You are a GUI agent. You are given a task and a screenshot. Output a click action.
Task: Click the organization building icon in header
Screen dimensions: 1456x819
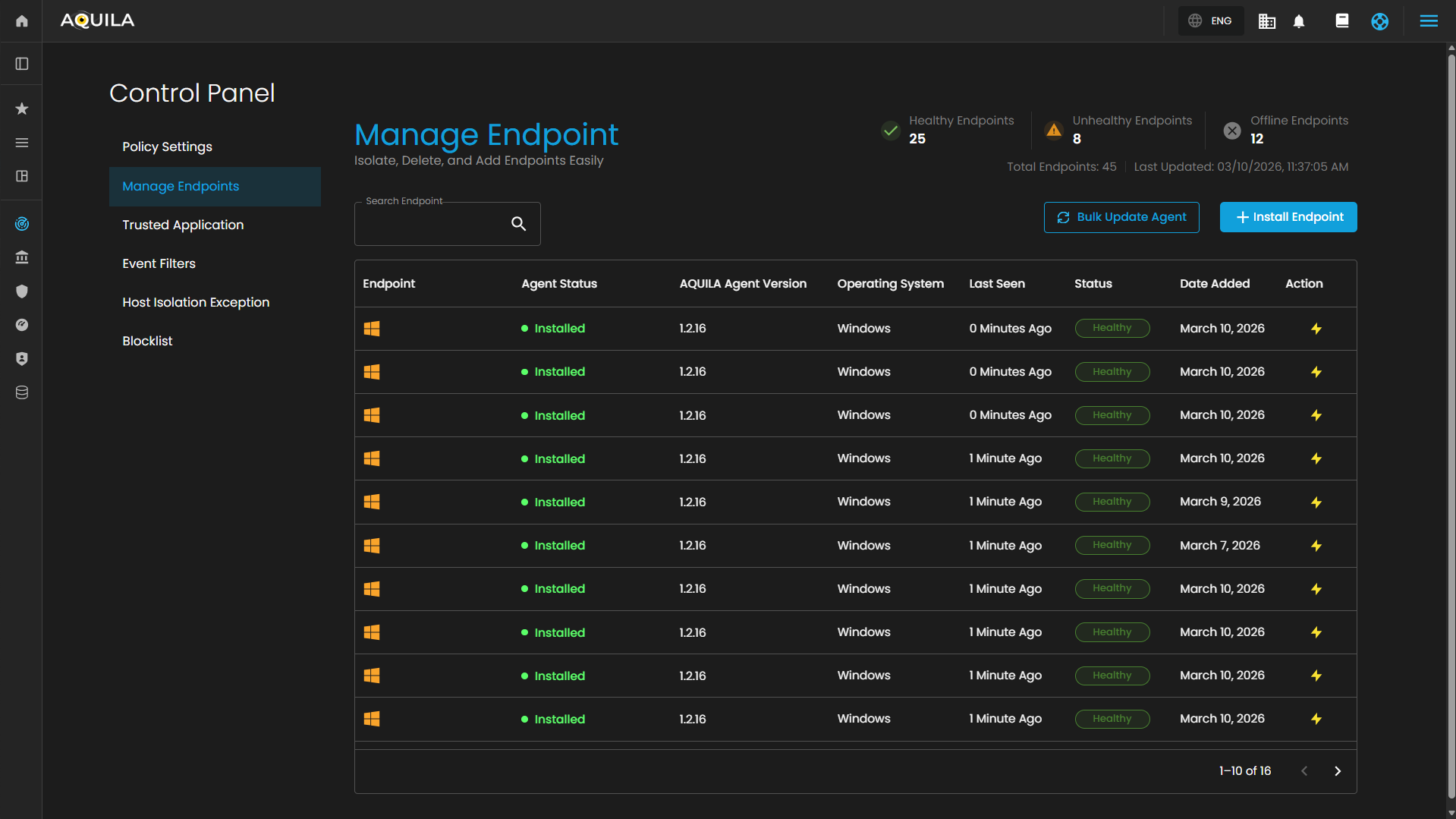click(1266, 21)
